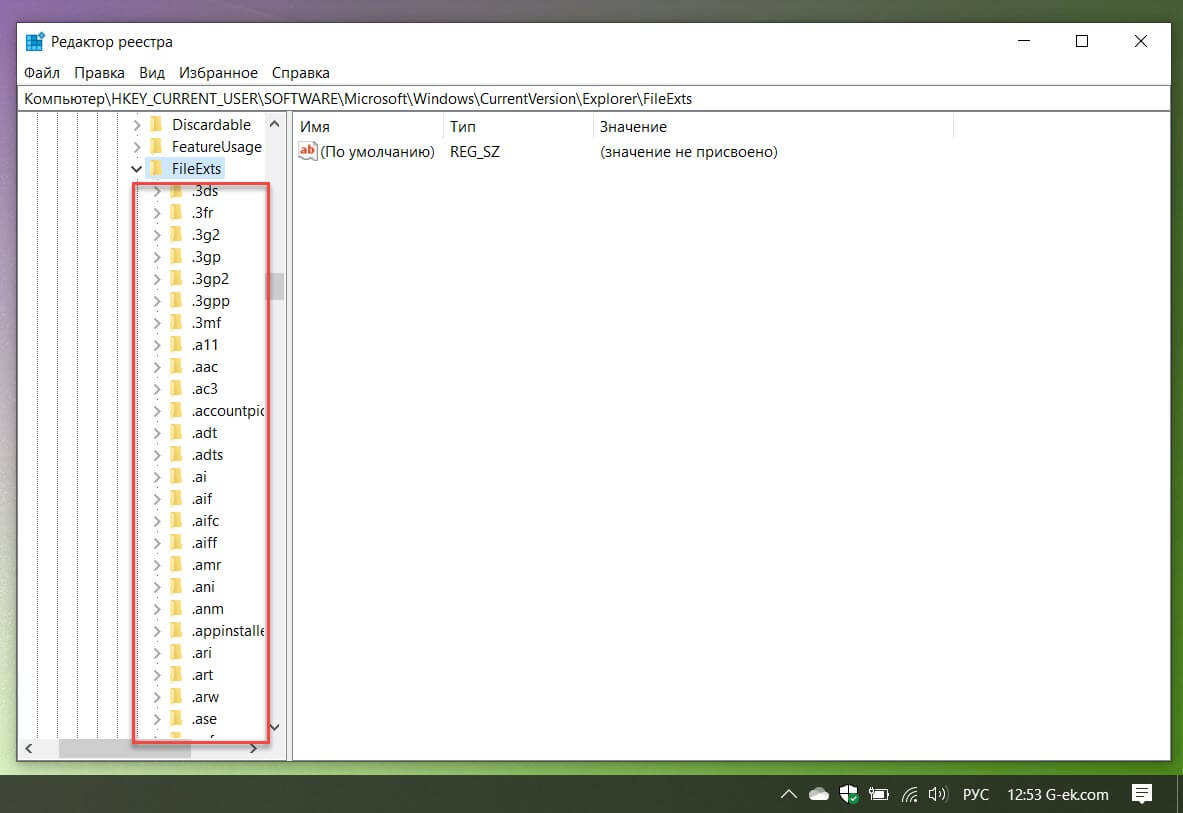Click the Registry Editor app icon in title bar
Viewport: 1183px width, 813px height.
point(35,41)
